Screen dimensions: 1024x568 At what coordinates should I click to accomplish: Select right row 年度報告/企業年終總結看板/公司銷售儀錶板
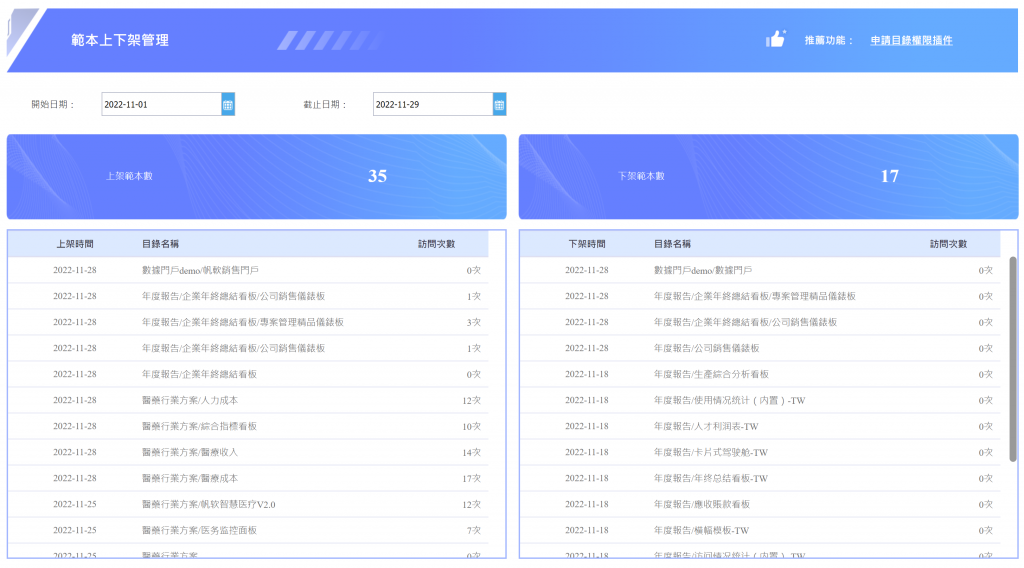(x=760, y=323)
